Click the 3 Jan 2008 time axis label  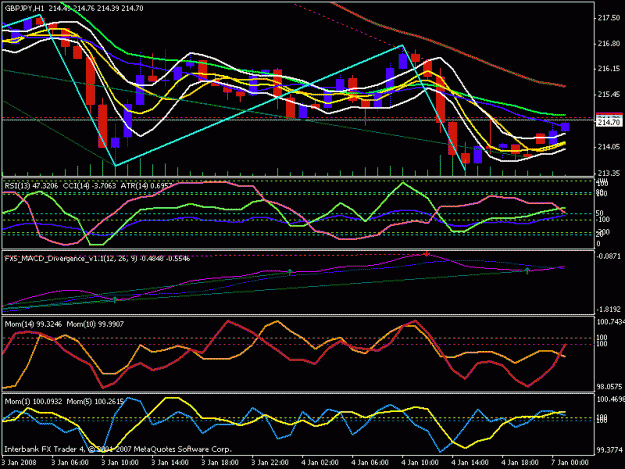pyautogui.click(x=19, y=463)
